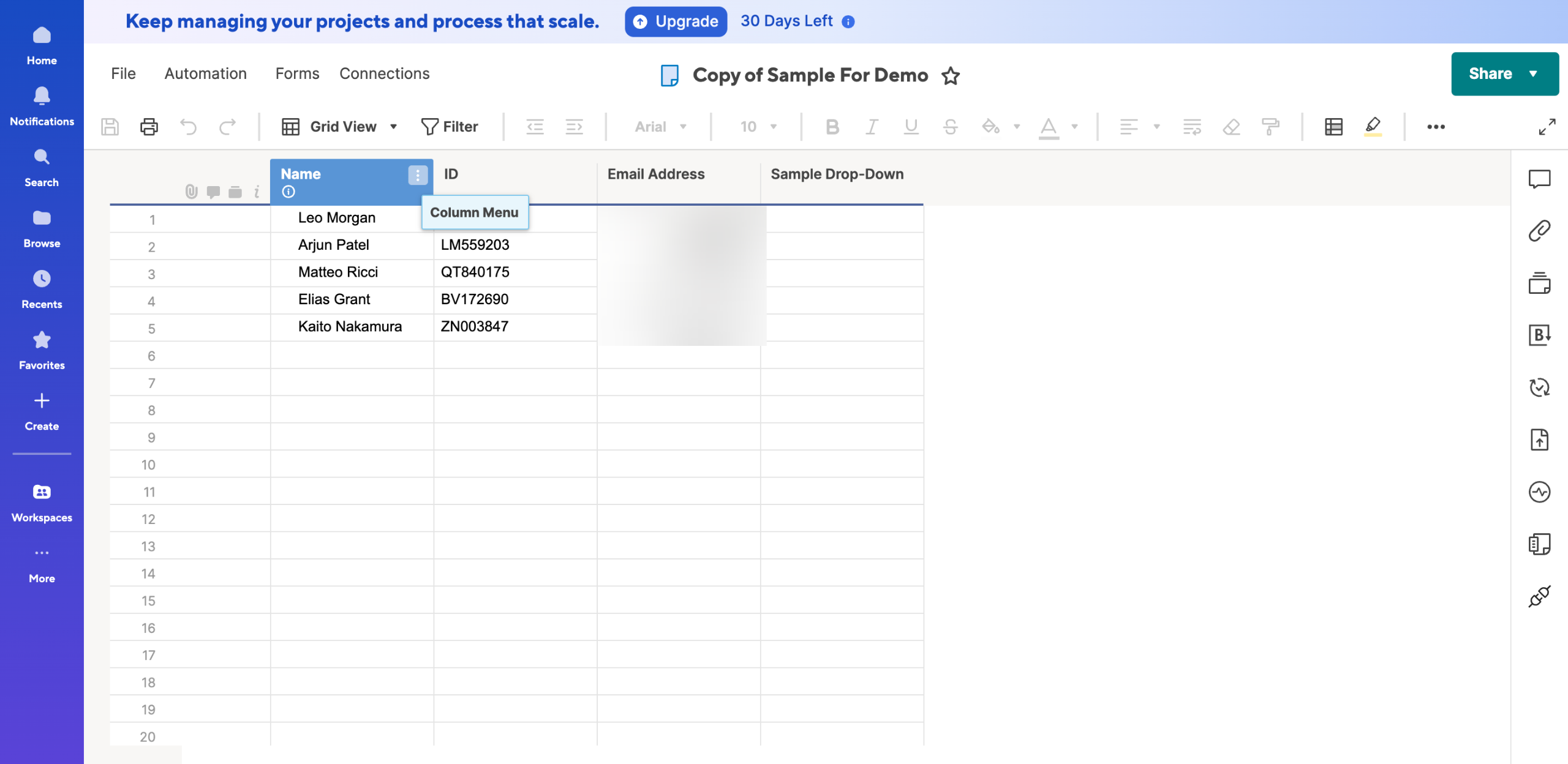The image size is (1568, 764).
Task: Open the Automation menu
Action: 205,73
